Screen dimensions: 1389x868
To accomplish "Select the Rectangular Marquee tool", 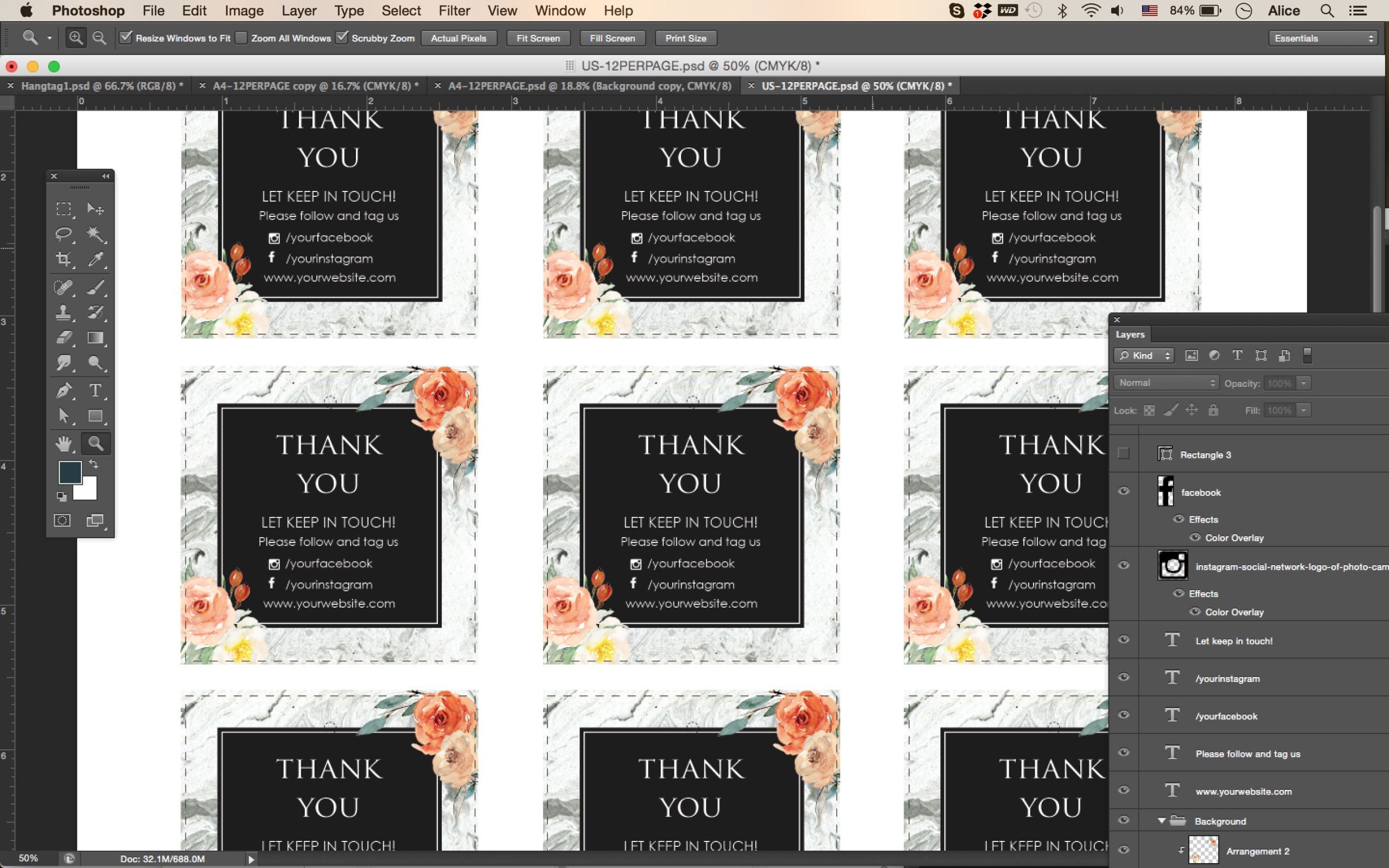I will [x=63, y=209].
